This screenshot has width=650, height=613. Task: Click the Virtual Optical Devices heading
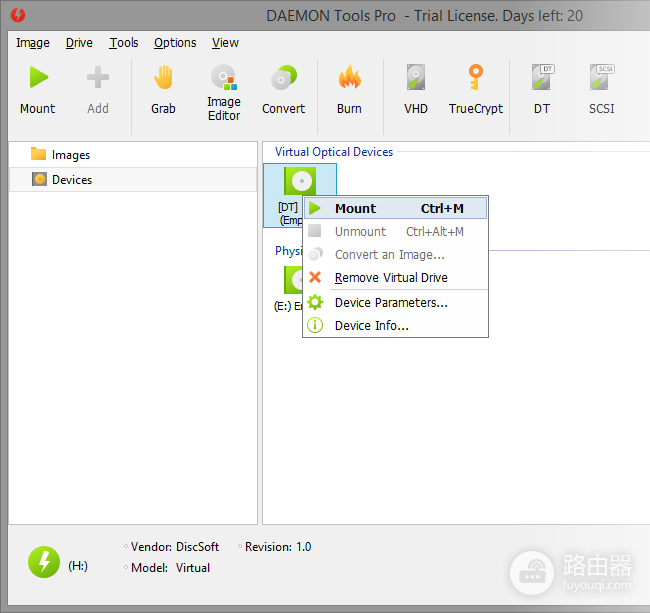[334, 152]
